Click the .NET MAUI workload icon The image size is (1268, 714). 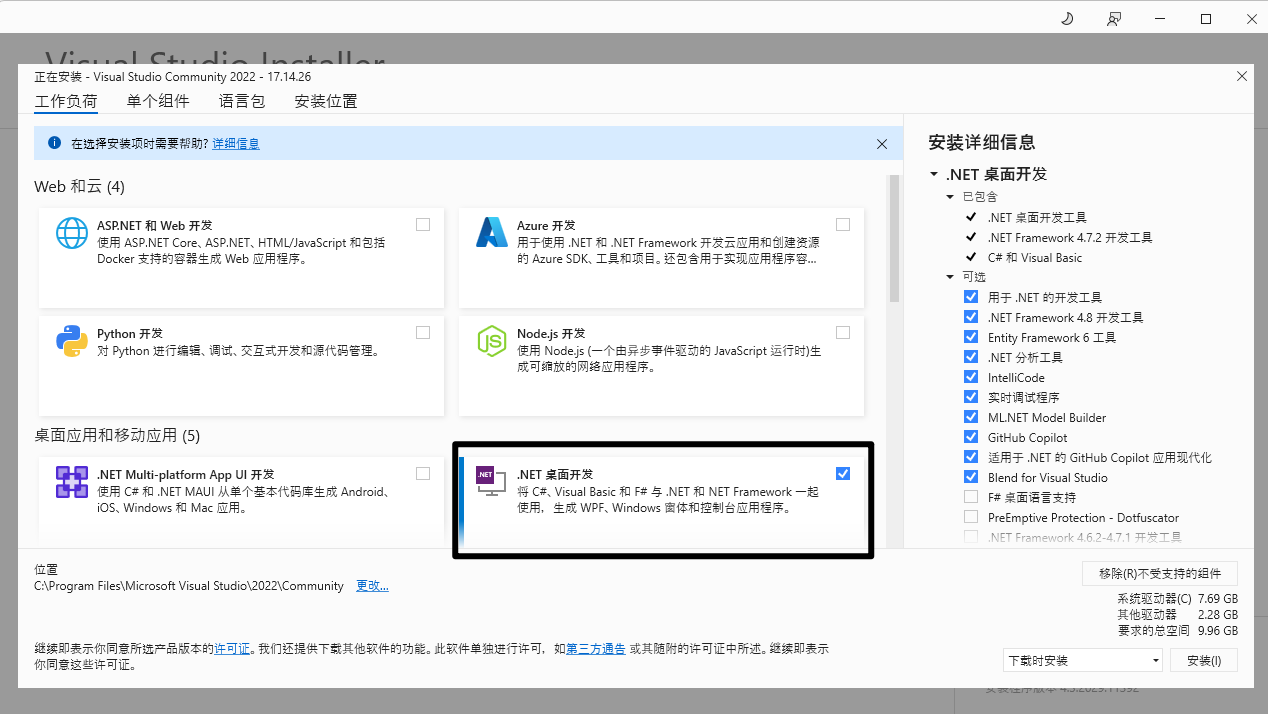point(72,482)
